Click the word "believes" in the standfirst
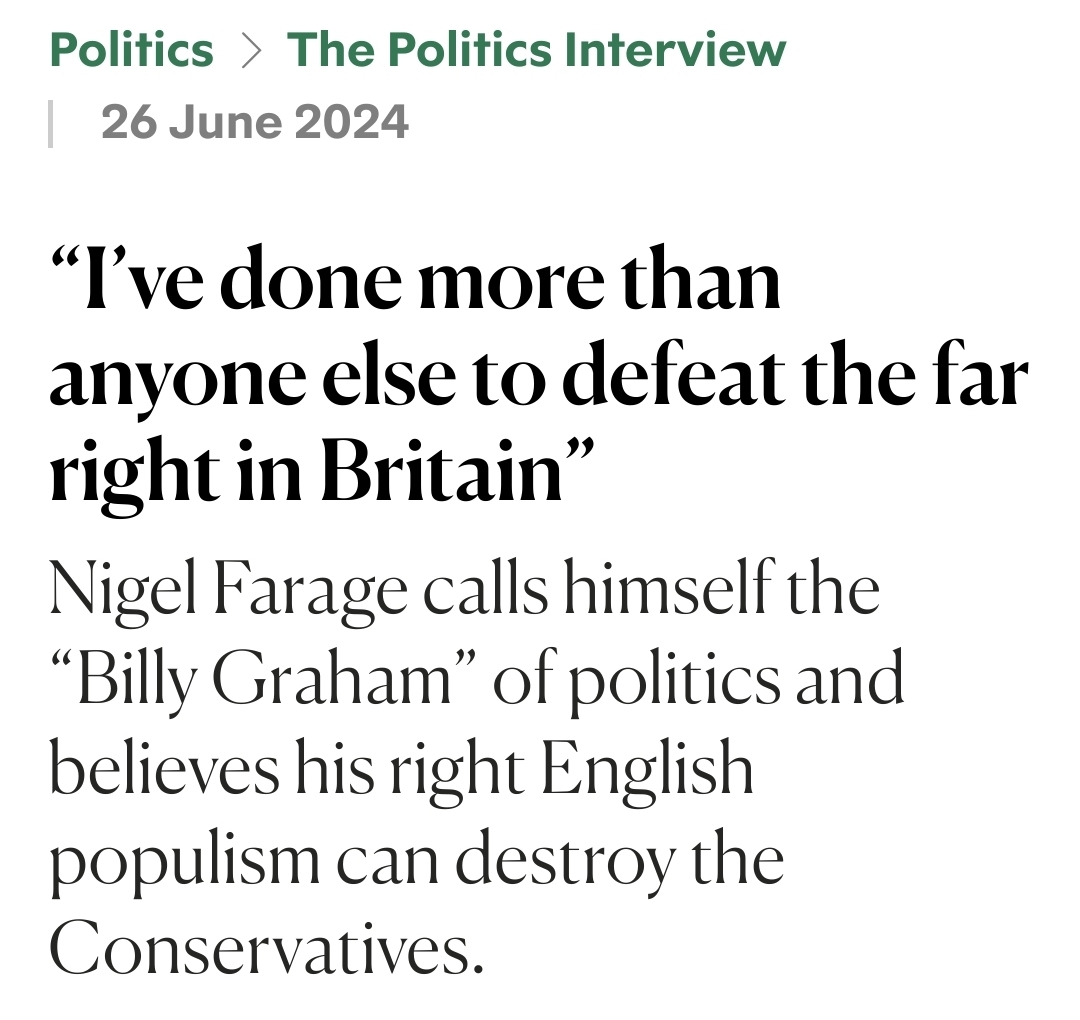 (x=165, y=769)
